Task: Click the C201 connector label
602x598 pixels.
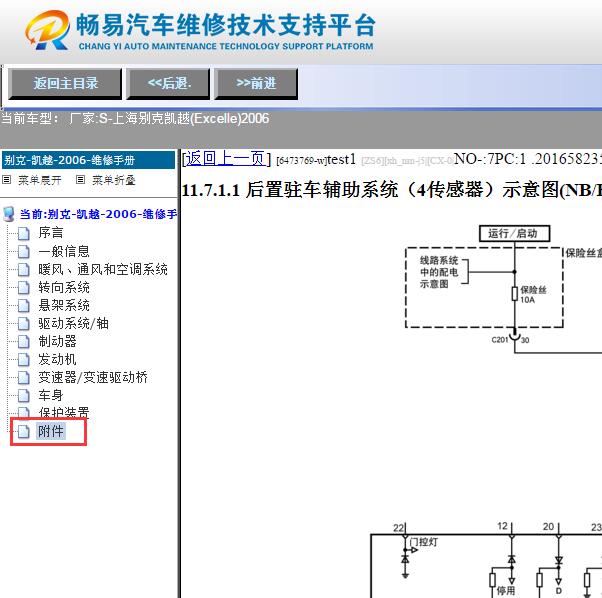Action: pyautogui.click(x=499, y=340)
